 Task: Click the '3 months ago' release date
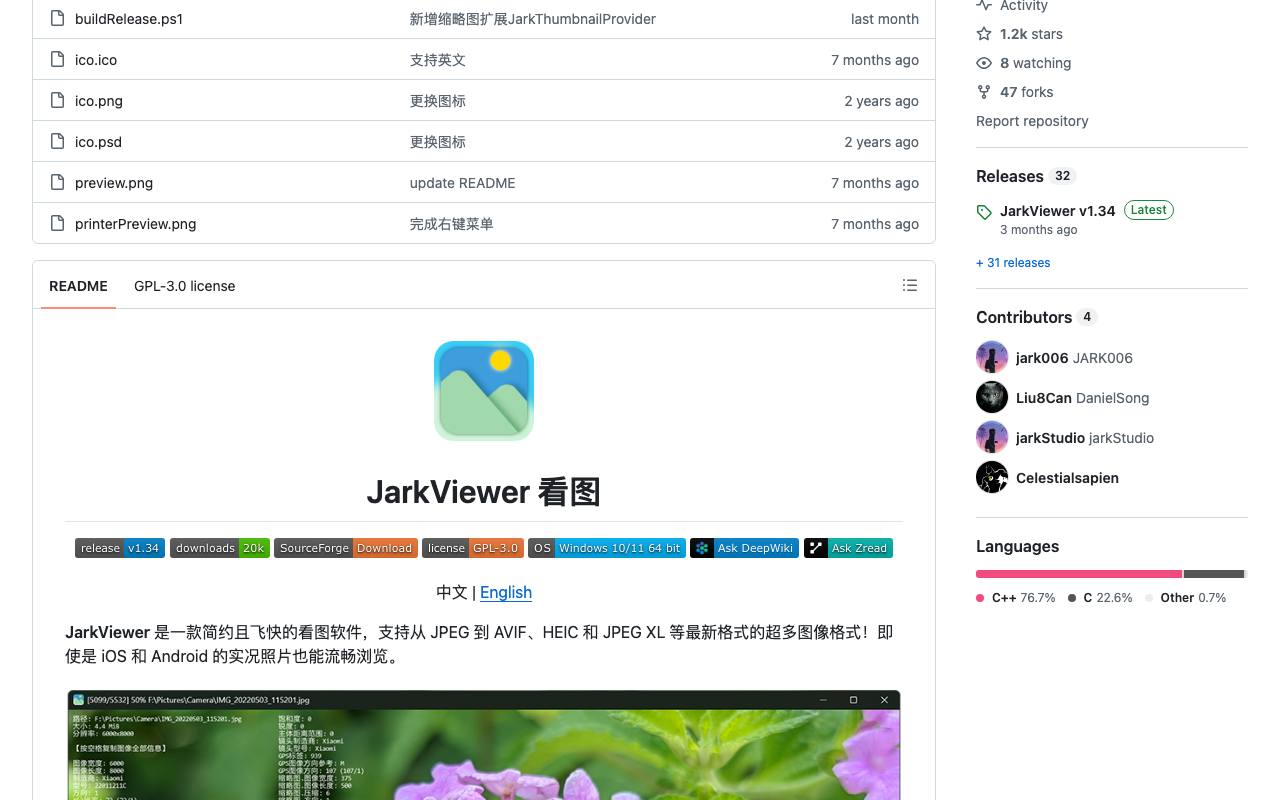click(x=1039, y=230)
